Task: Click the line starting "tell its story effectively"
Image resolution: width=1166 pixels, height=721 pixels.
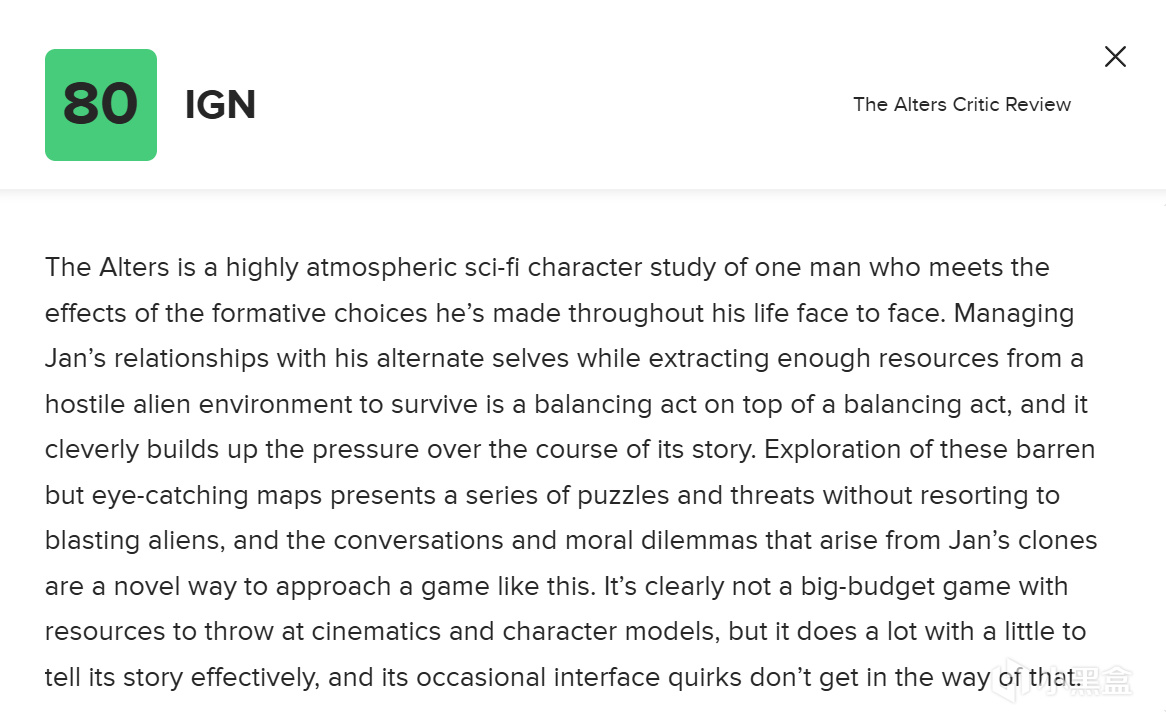Action: [564, 677]
